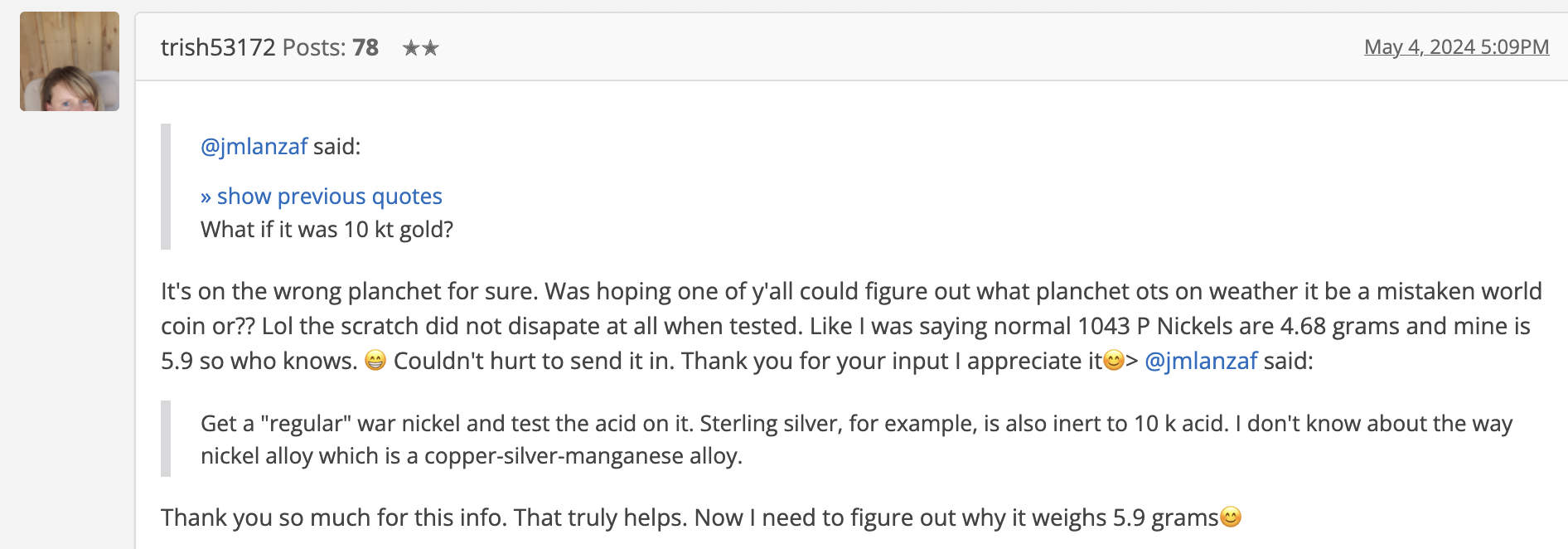The width and height of the screenshot is (1568, 549).
Task: Click the grinning emoji after "who knows."
Action: point(375,361)
